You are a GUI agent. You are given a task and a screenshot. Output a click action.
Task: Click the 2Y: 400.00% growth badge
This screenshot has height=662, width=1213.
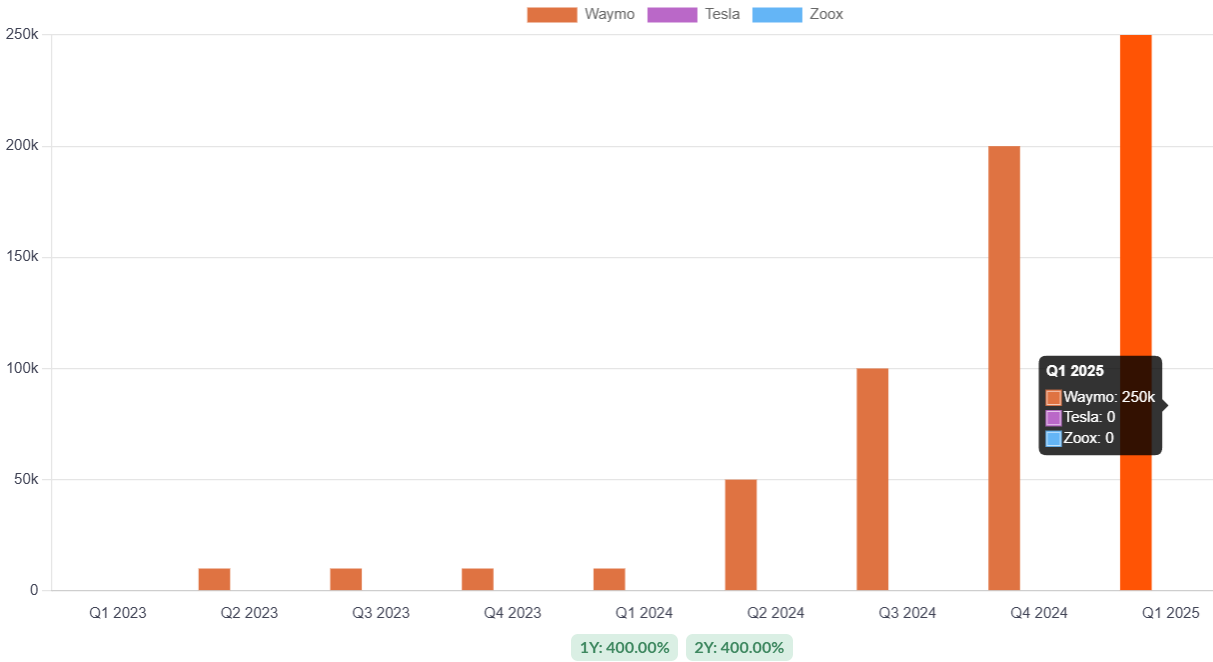pos(739,647)
